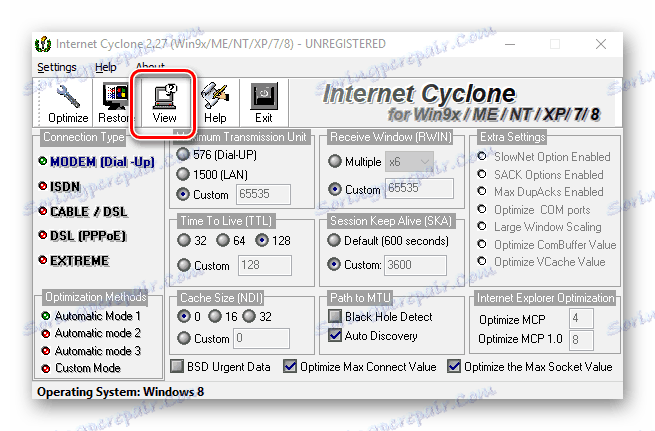Click the Optimize wrench toolbar icon
The width and height of the screenshot is (655, 431).
[x=68, y=103]
